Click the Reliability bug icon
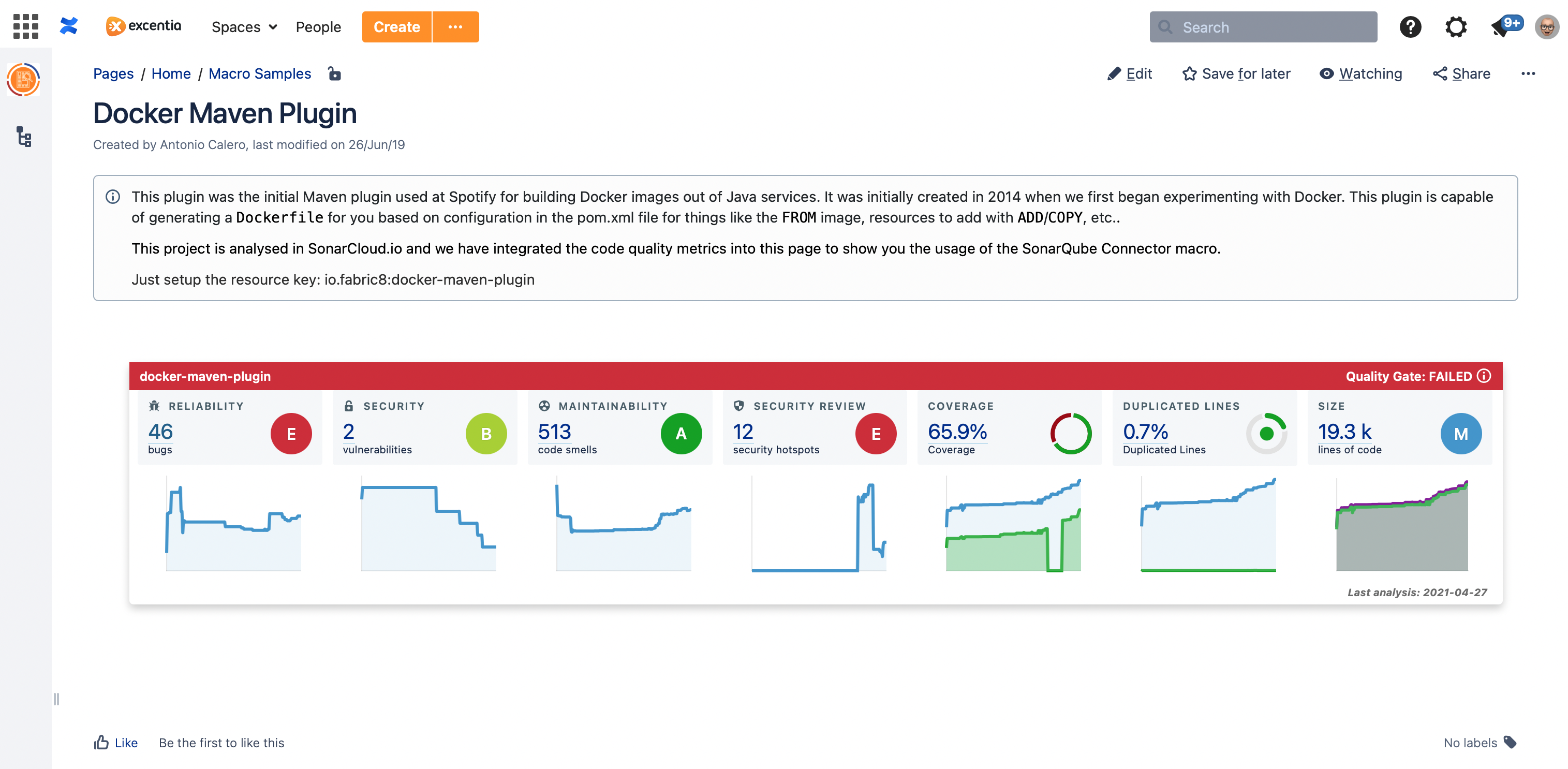 click(155, 406)
